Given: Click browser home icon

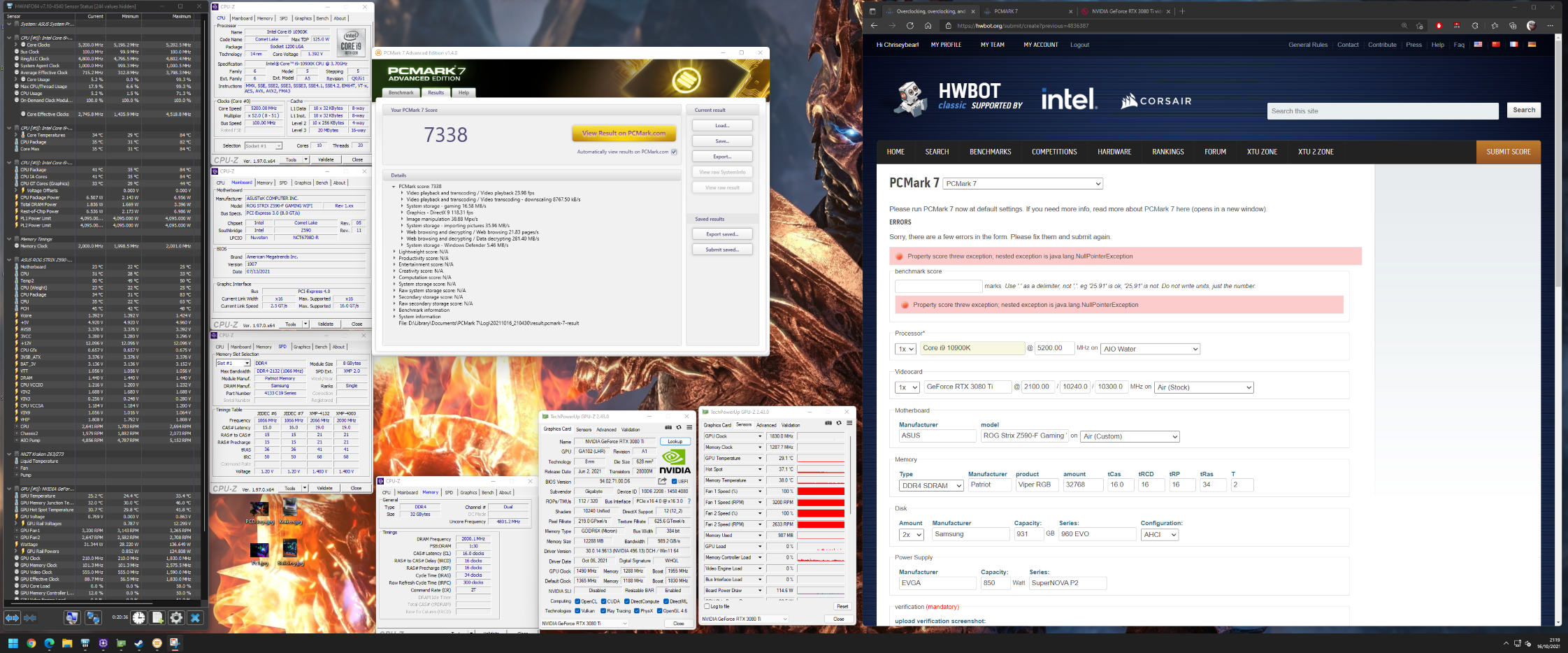Looking at the screenshot, I should point(928,26).
